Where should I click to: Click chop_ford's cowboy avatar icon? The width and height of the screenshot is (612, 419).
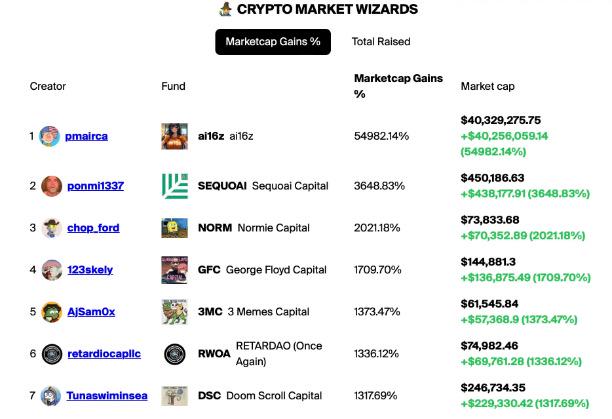50,228
